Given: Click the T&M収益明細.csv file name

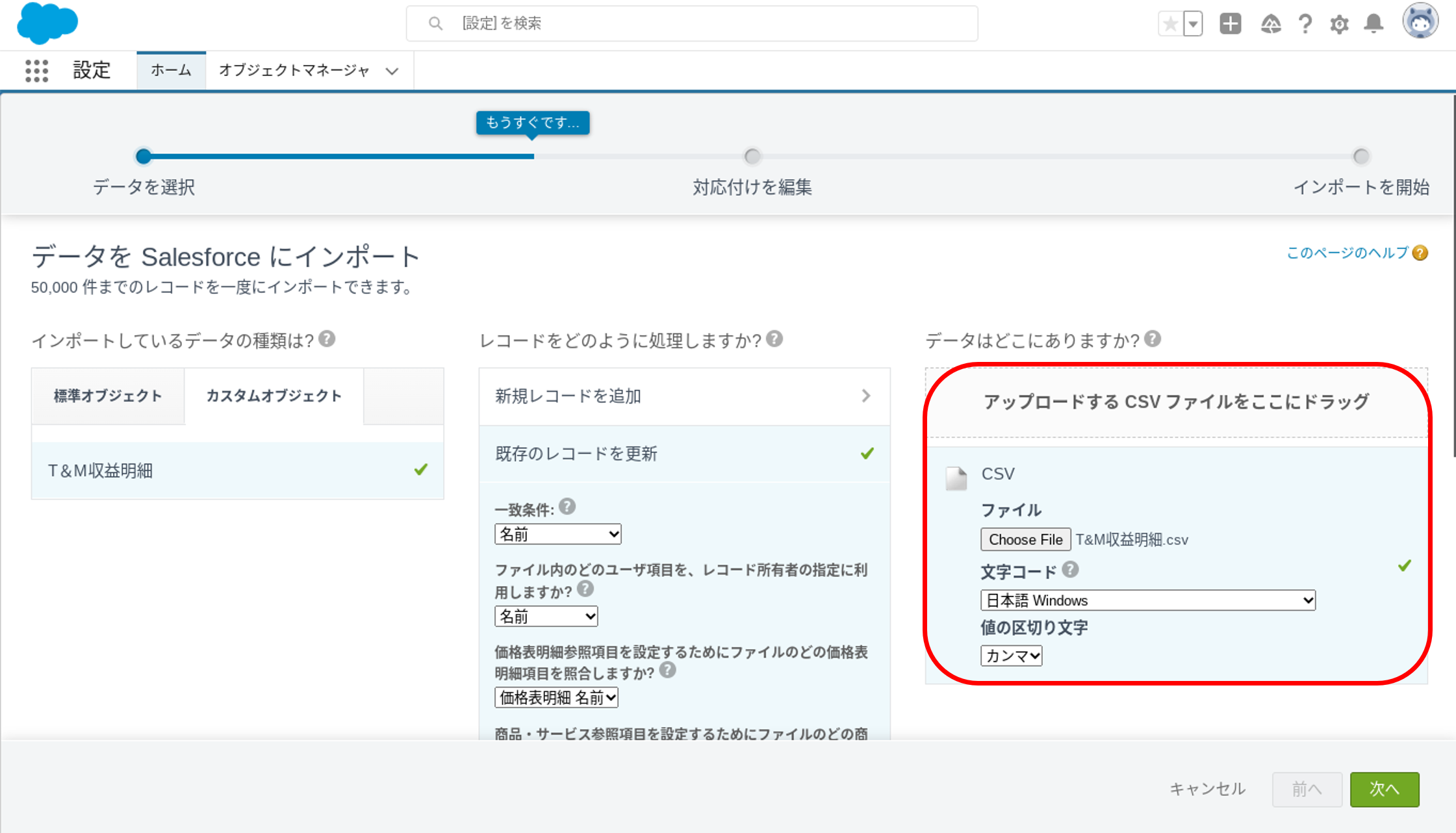Looking at the screenshot, I should 1132,540.
